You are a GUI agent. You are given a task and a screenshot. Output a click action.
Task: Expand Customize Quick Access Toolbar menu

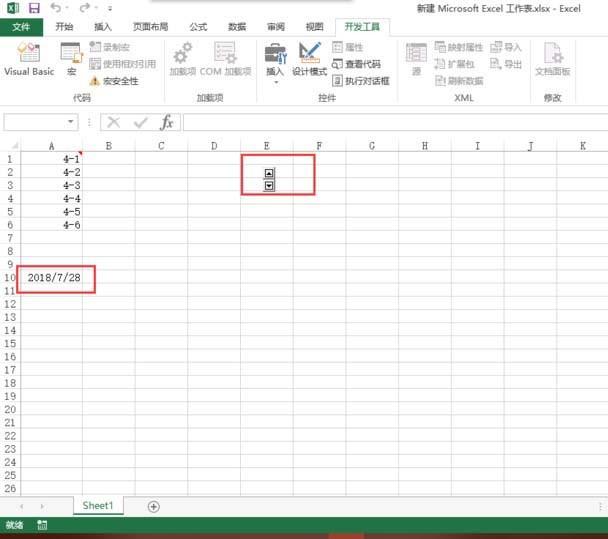click(110, 8)
